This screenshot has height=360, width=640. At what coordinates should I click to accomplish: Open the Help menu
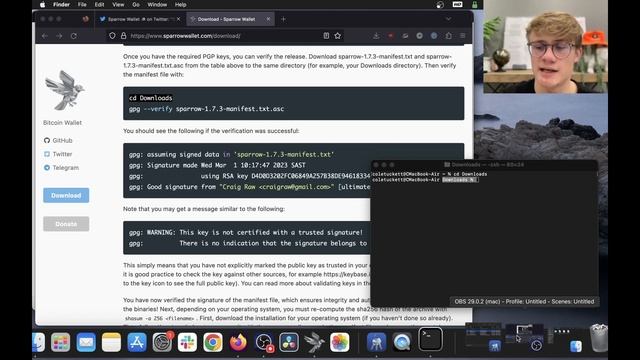180,5
